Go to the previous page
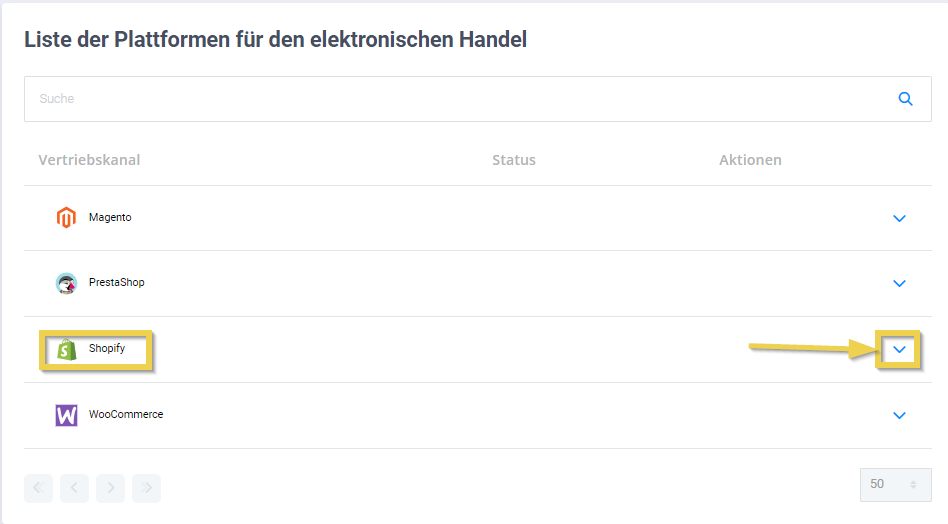The image size is (948, 524). pyautogui.click(x=74, y=488)
